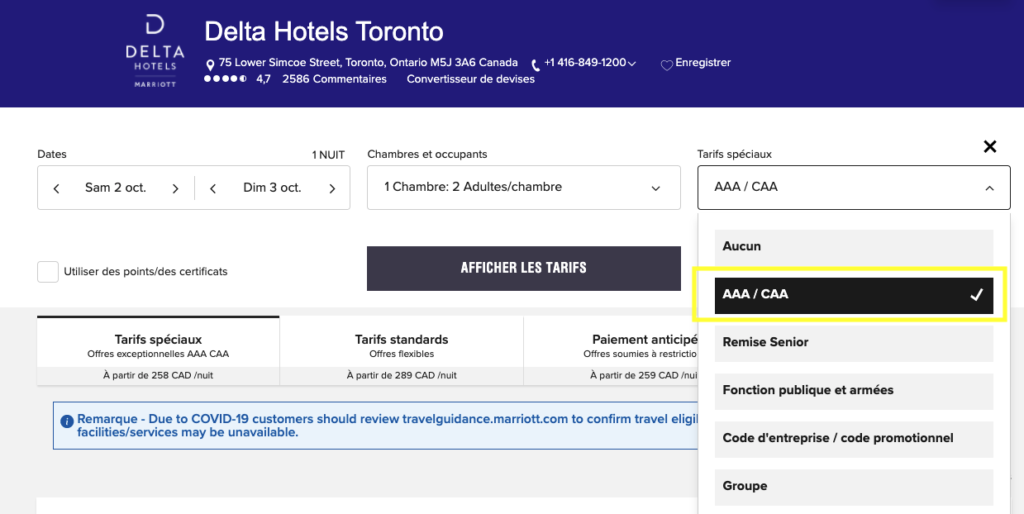
Task: Click the info icon in COVID-19 notice
Action: pyautogui.click(x=67, y=422)
